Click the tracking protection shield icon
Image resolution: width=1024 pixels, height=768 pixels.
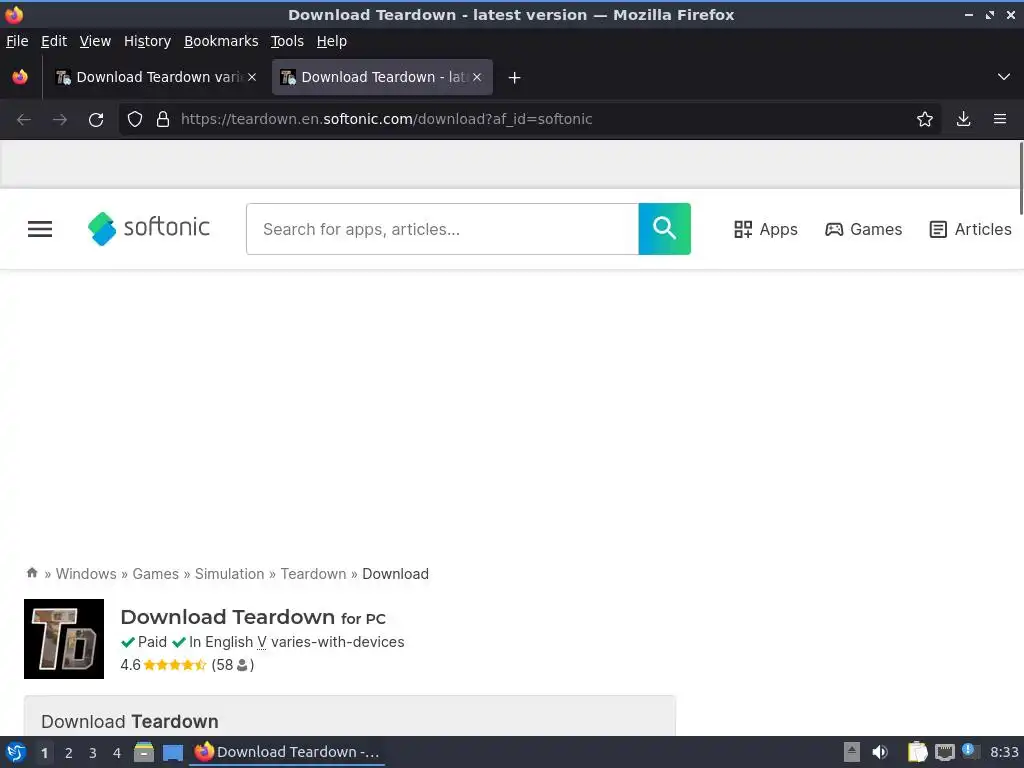click(135, 120)
